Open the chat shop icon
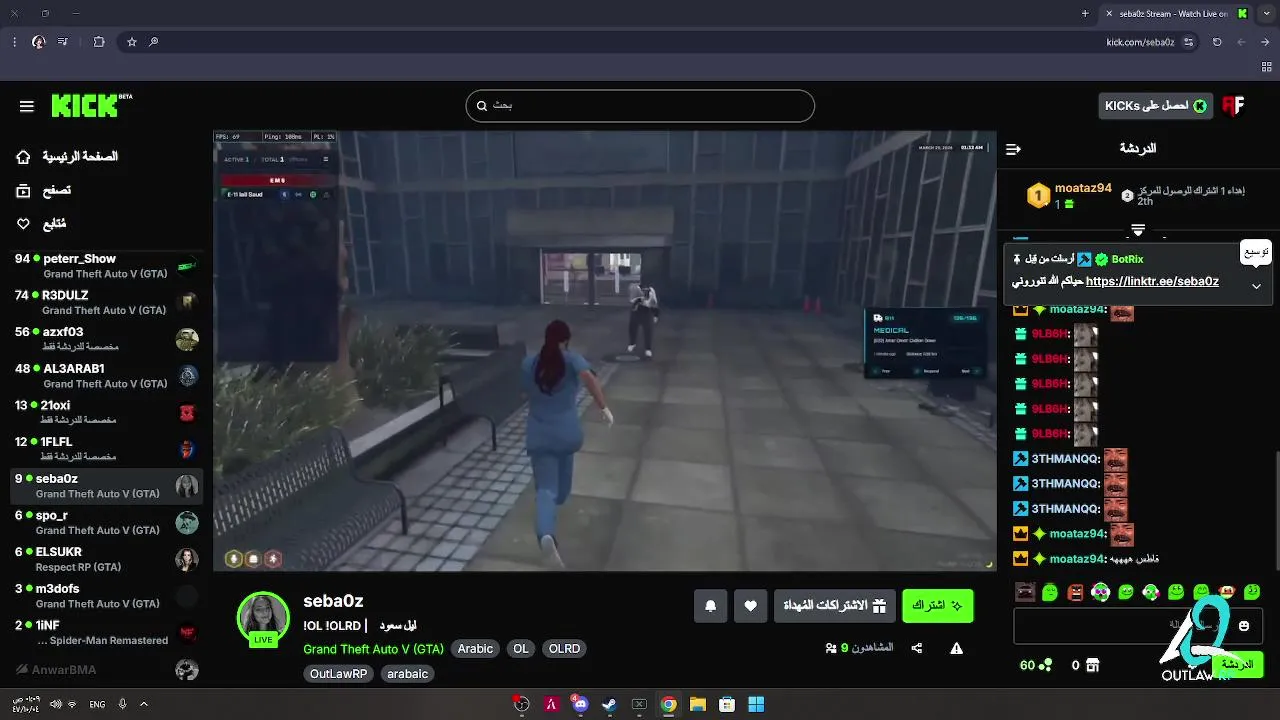This screenshot has height=720, width=1280. 1093,665
